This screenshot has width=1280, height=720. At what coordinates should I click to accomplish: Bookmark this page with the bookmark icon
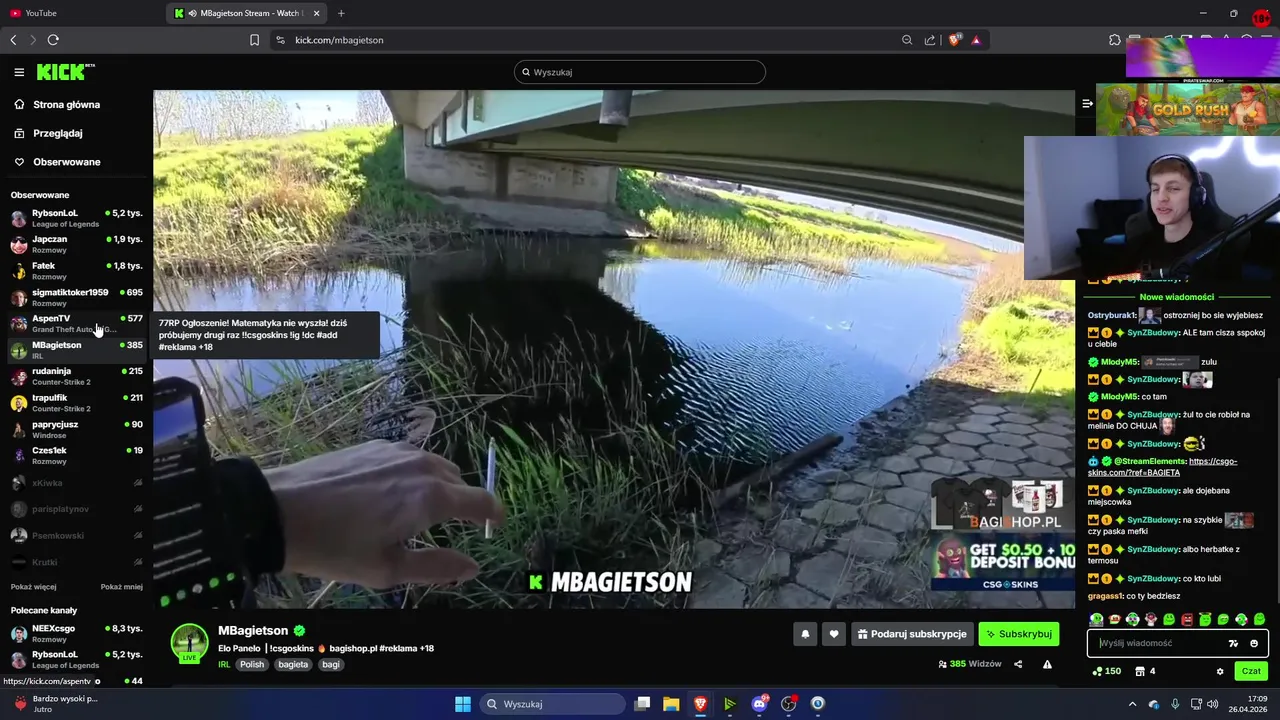click(254, 40)
